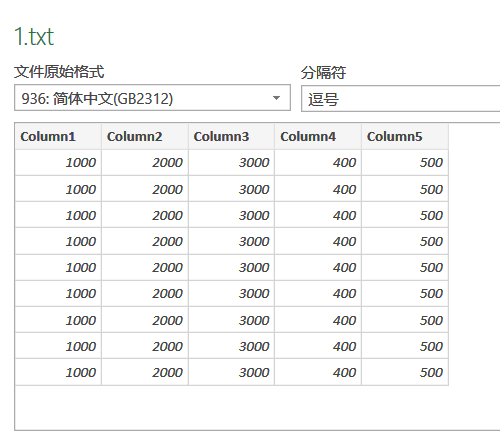Screen dimensions: 500x434
Task: Click the Column2 header
Action: [x=145, y=136]
